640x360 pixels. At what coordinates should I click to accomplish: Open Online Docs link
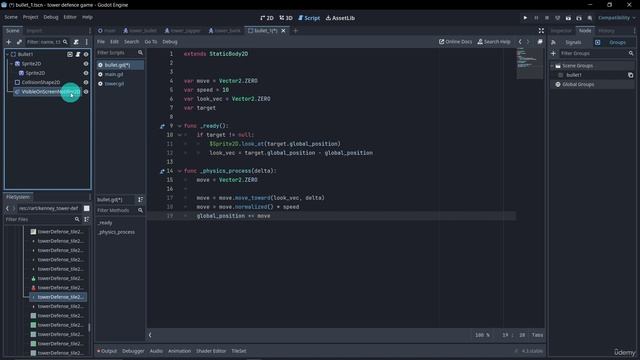tap(455, 42)
